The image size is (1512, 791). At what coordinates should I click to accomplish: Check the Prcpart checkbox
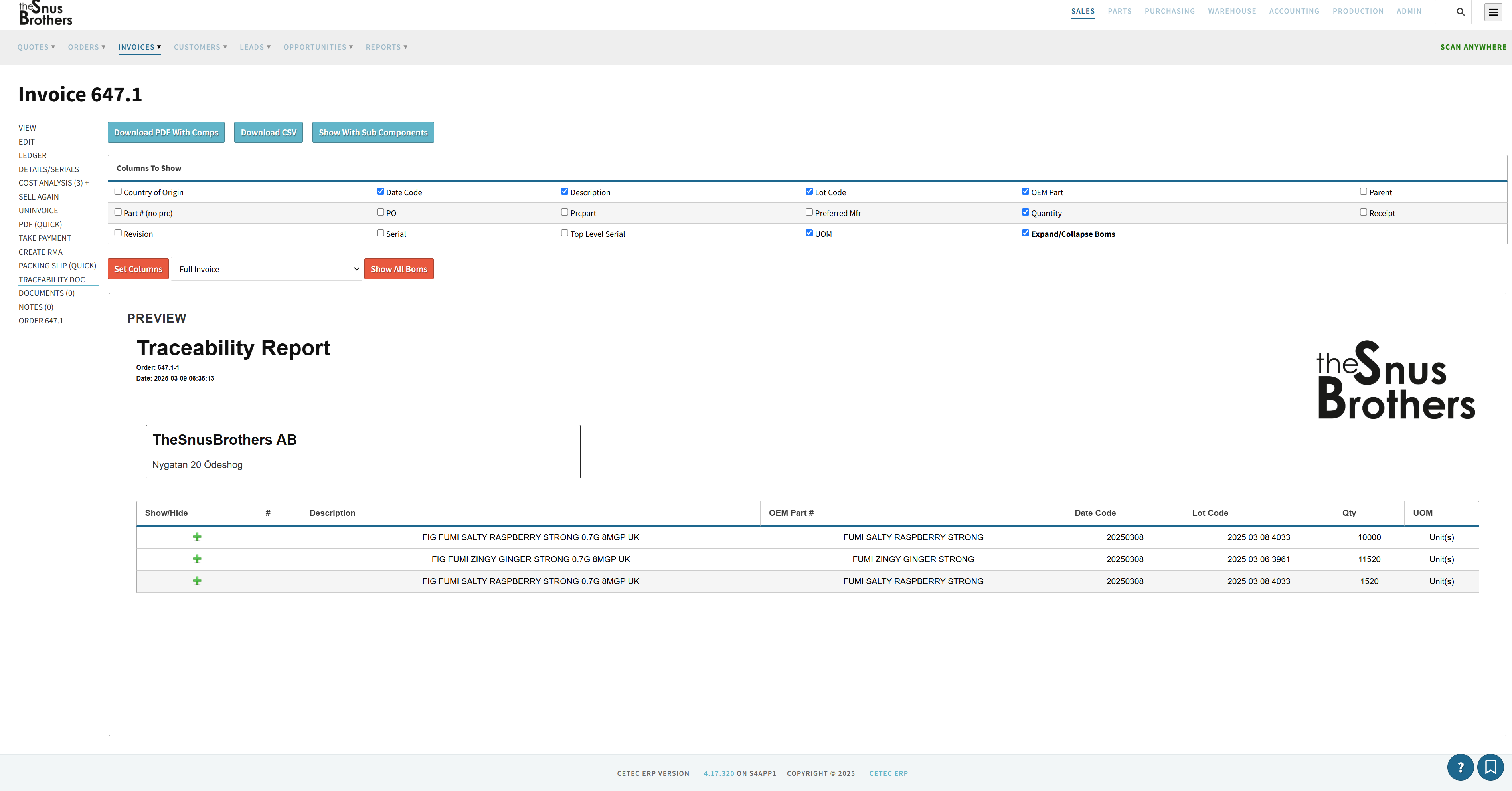click(565, 212)
